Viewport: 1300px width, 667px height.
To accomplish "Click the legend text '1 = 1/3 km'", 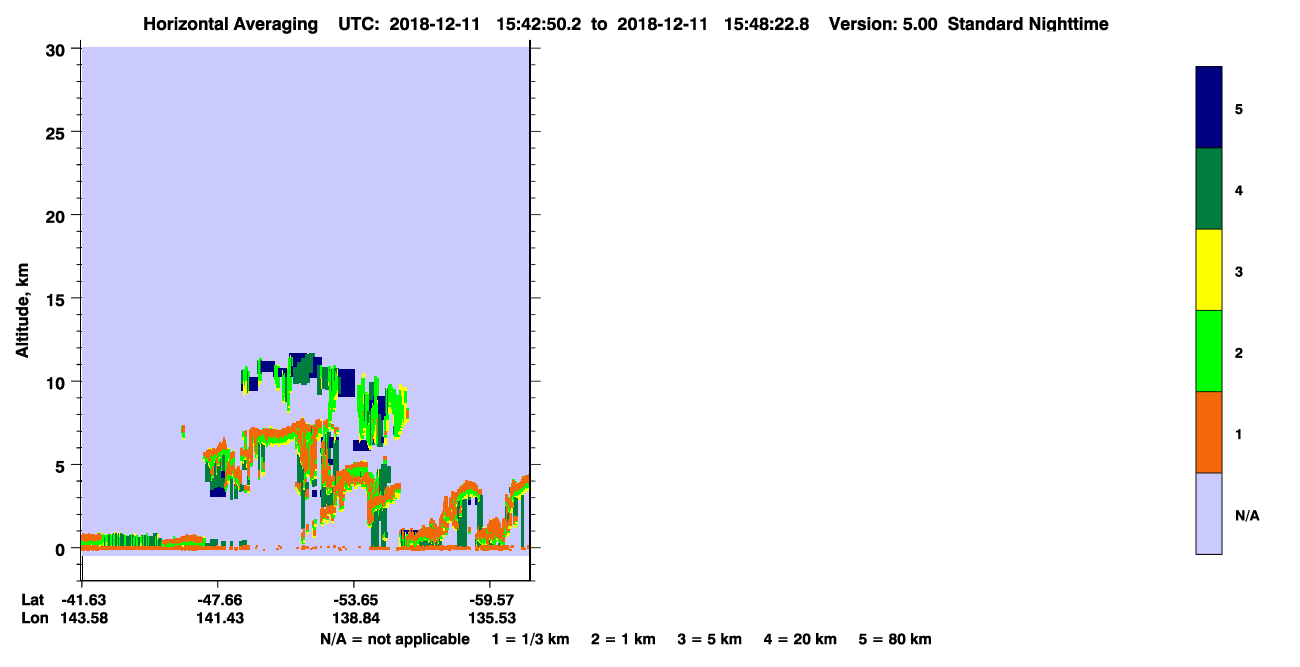I will [531, 639].
